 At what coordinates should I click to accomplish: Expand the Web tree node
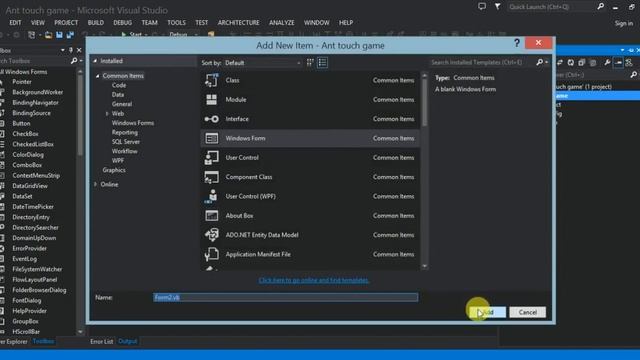(x=107, y=113)
